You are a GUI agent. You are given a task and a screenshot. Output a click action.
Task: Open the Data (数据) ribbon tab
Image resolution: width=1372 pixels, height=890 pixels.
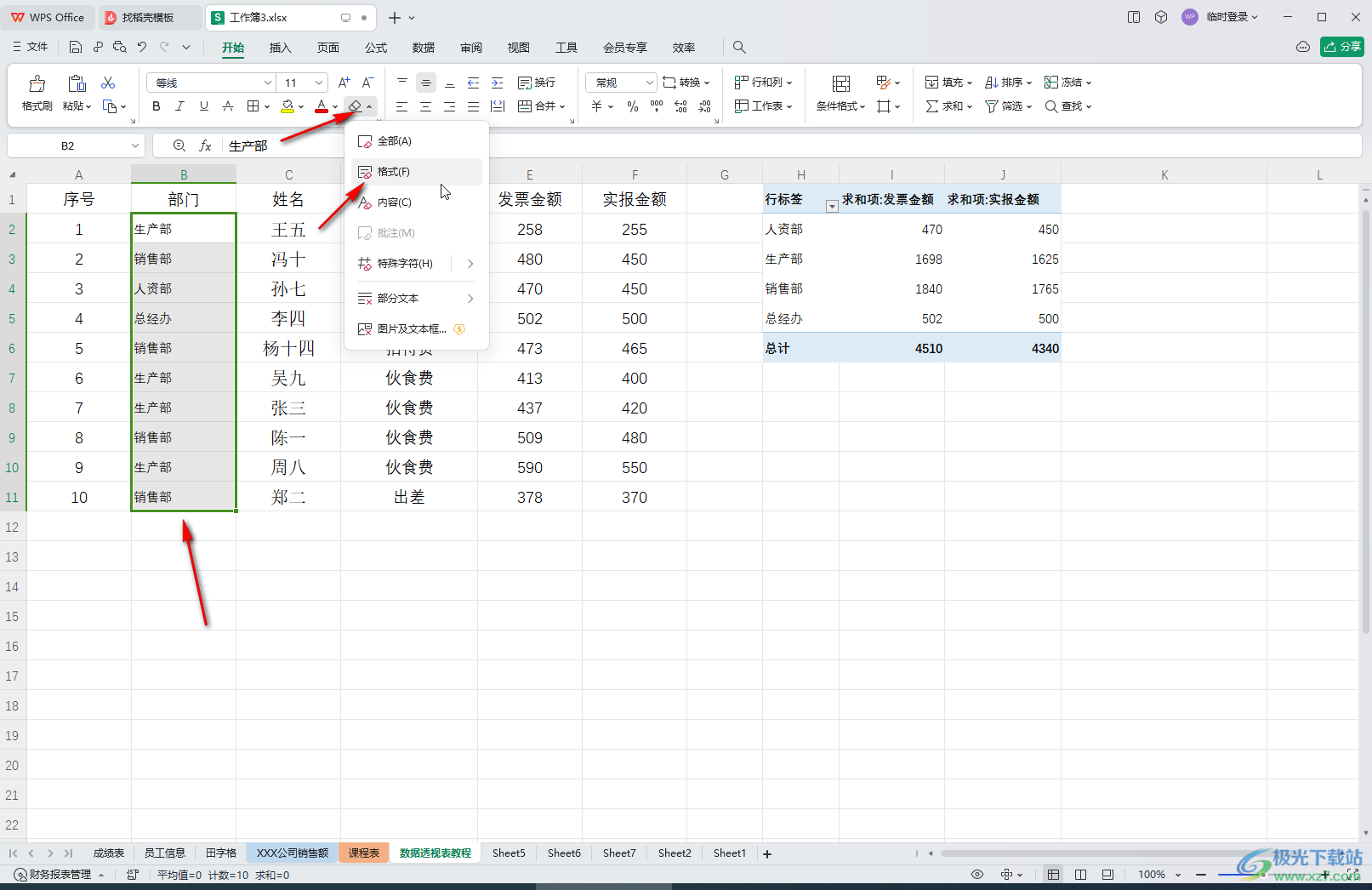423,48
